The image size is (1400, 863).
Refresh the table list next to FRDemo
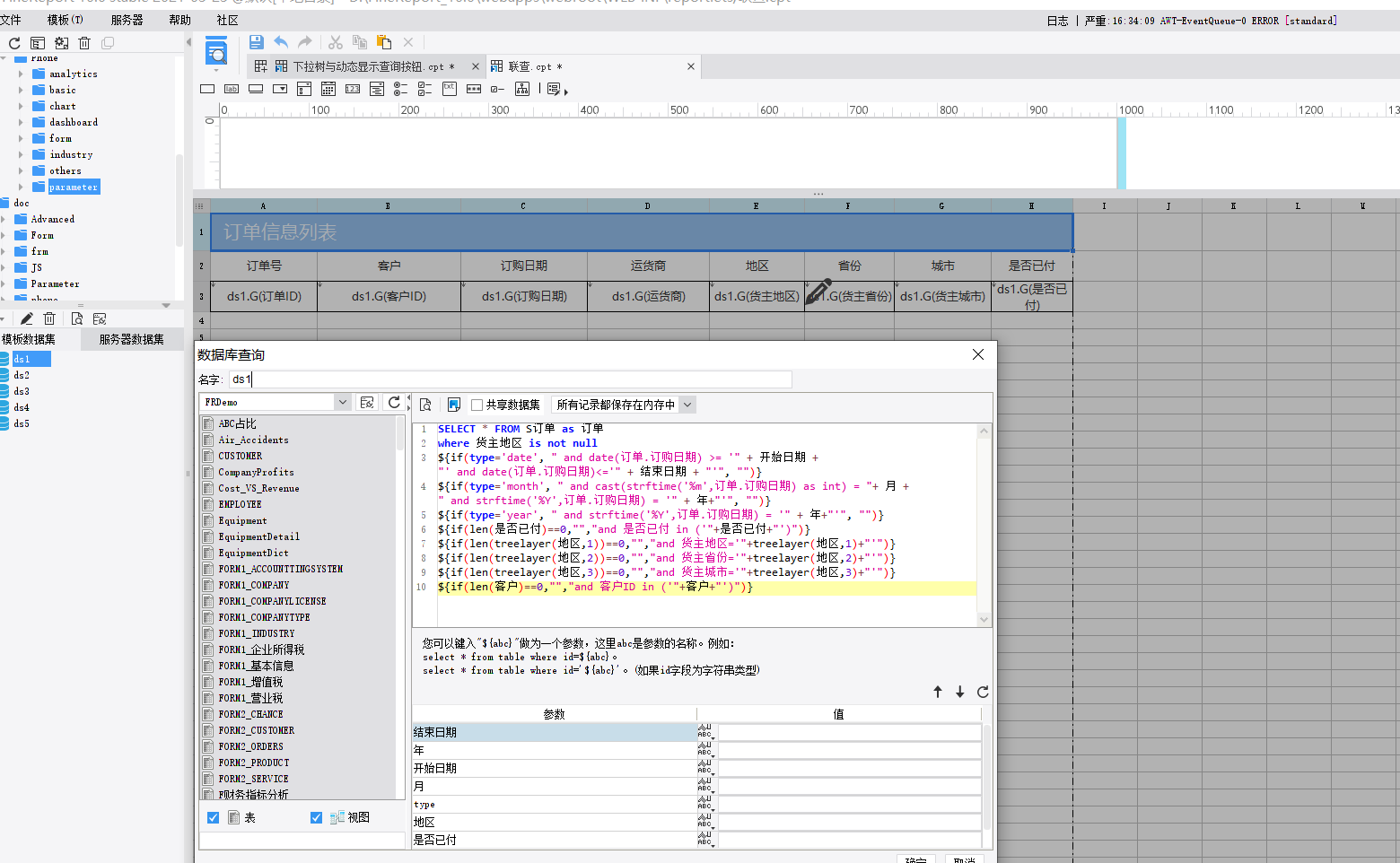394,403
